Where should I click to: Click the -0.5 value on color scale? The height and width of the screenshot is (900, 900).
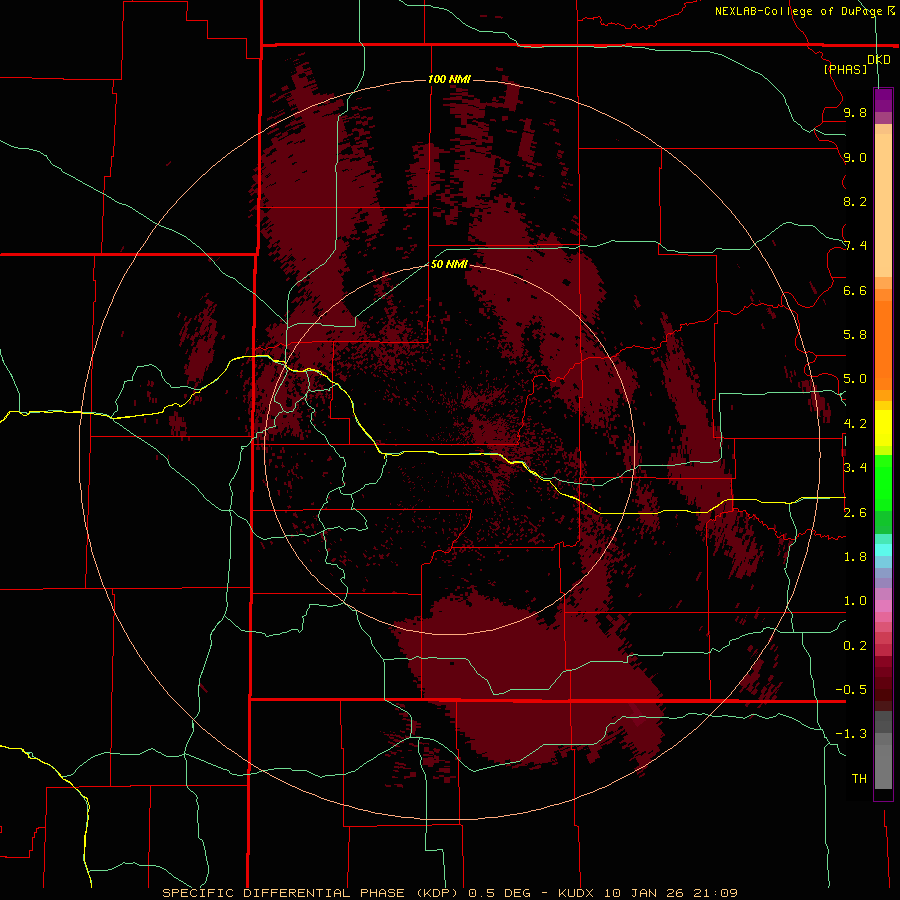[x=851, y=690]
